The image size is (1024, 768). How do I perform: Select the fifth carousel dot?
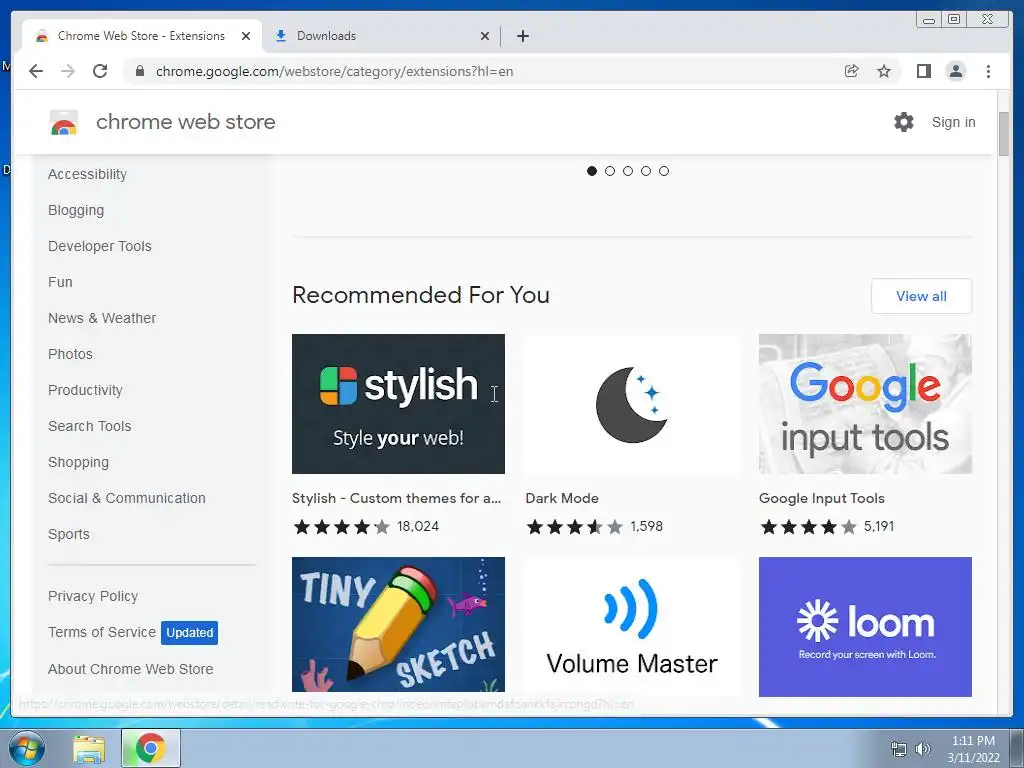click(x=664, y=171)
